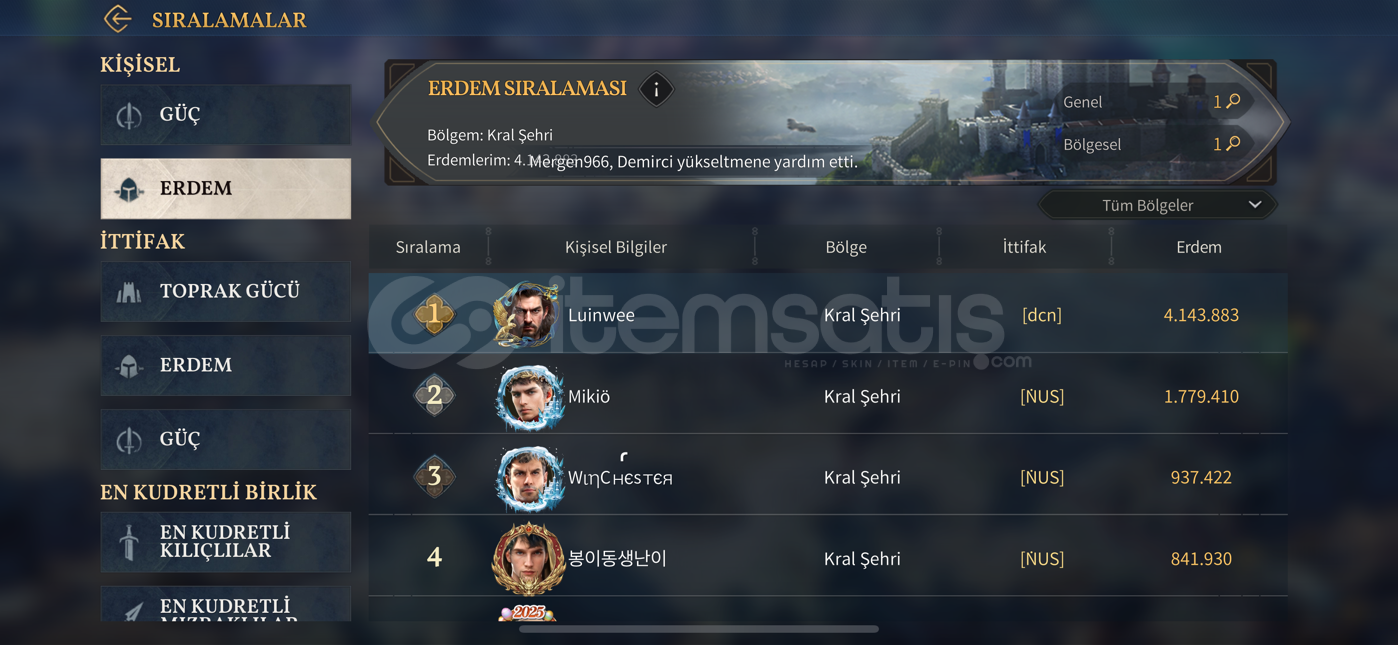Tap the magnifier next to Bölgesel rank
The width and height of the screenshot is (1398, 645).
coord(1234,144)
